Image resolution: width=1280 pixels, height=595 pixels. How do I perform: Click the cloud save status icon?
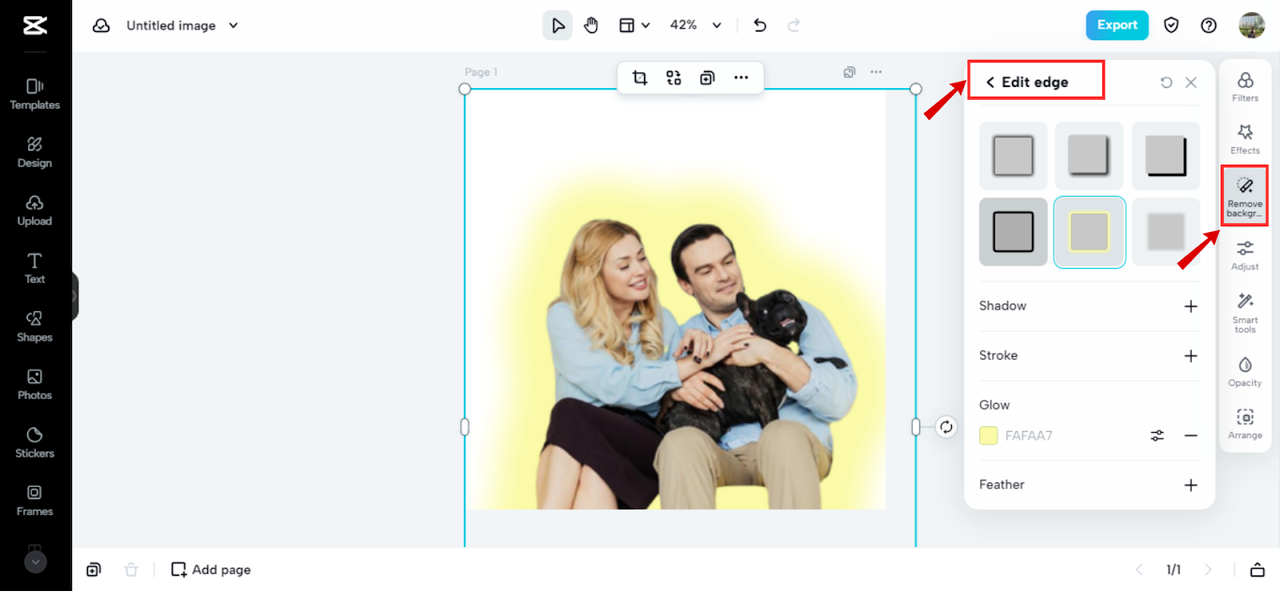point(101,26)
